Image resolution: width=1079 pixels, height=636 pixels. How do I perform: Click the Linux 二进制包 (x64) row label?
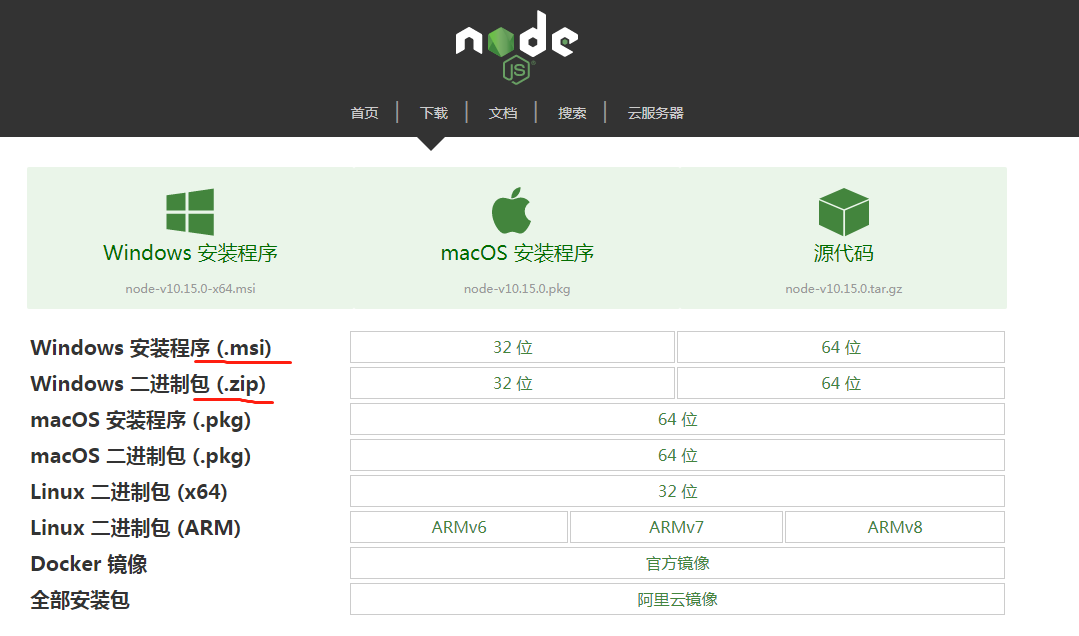[x=129, y=491]
